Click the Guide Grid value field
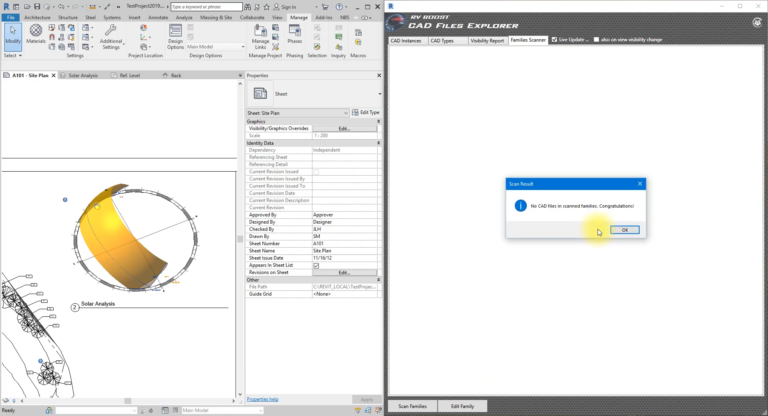The width and height of the screenshot is (768, 416). click(x=345, y=294)
